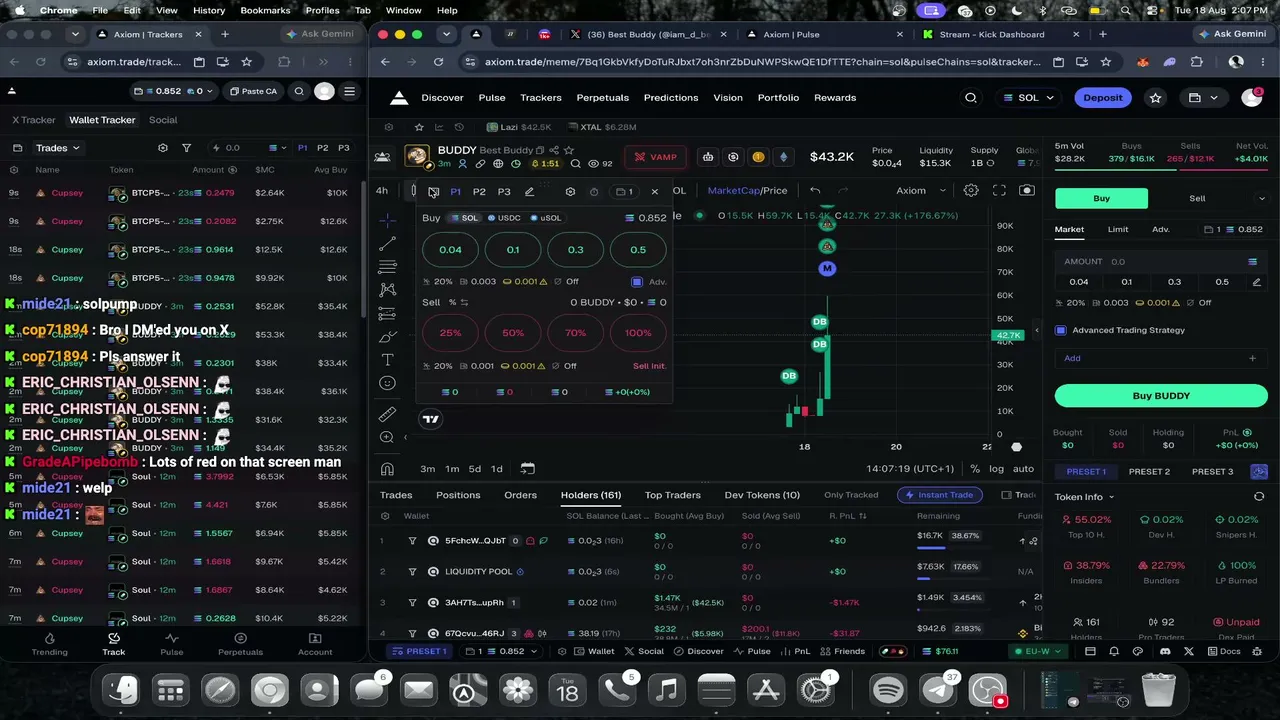Click the star favorites icon in header
1280x720 pixels.
point(1156,98)
